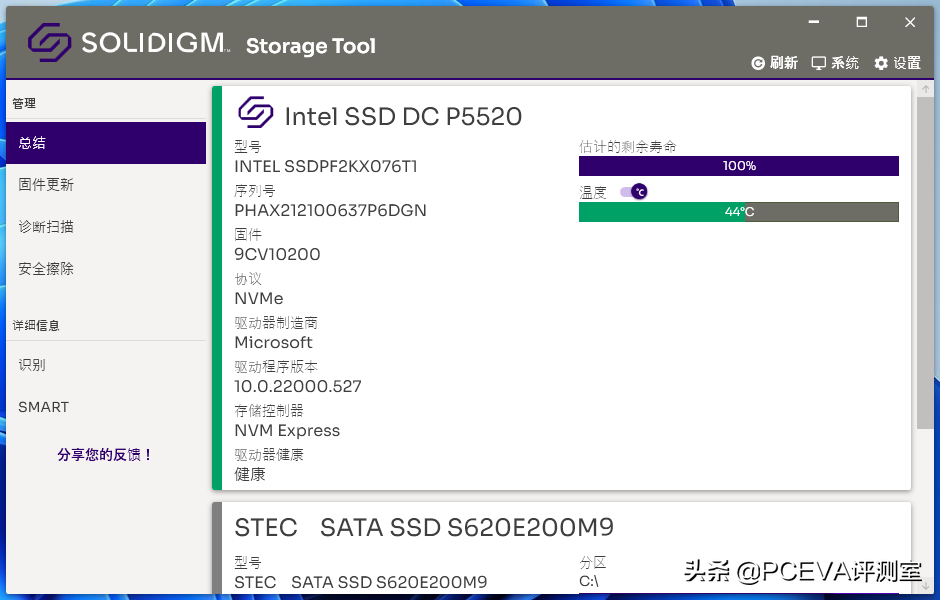This screenshot has width=940, height=600.
Task: Click the 分享您的反馈 feedback link
Action: [x=103, y=453]
